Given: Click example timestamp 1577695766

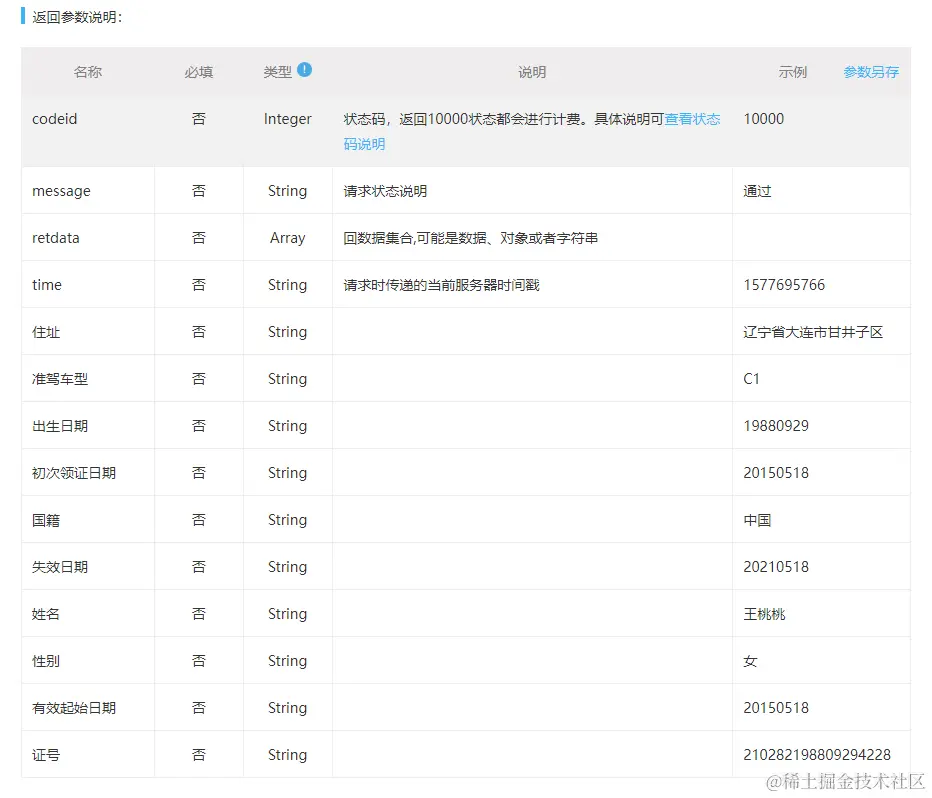Looking at the screenshot, I should [784, 285].
